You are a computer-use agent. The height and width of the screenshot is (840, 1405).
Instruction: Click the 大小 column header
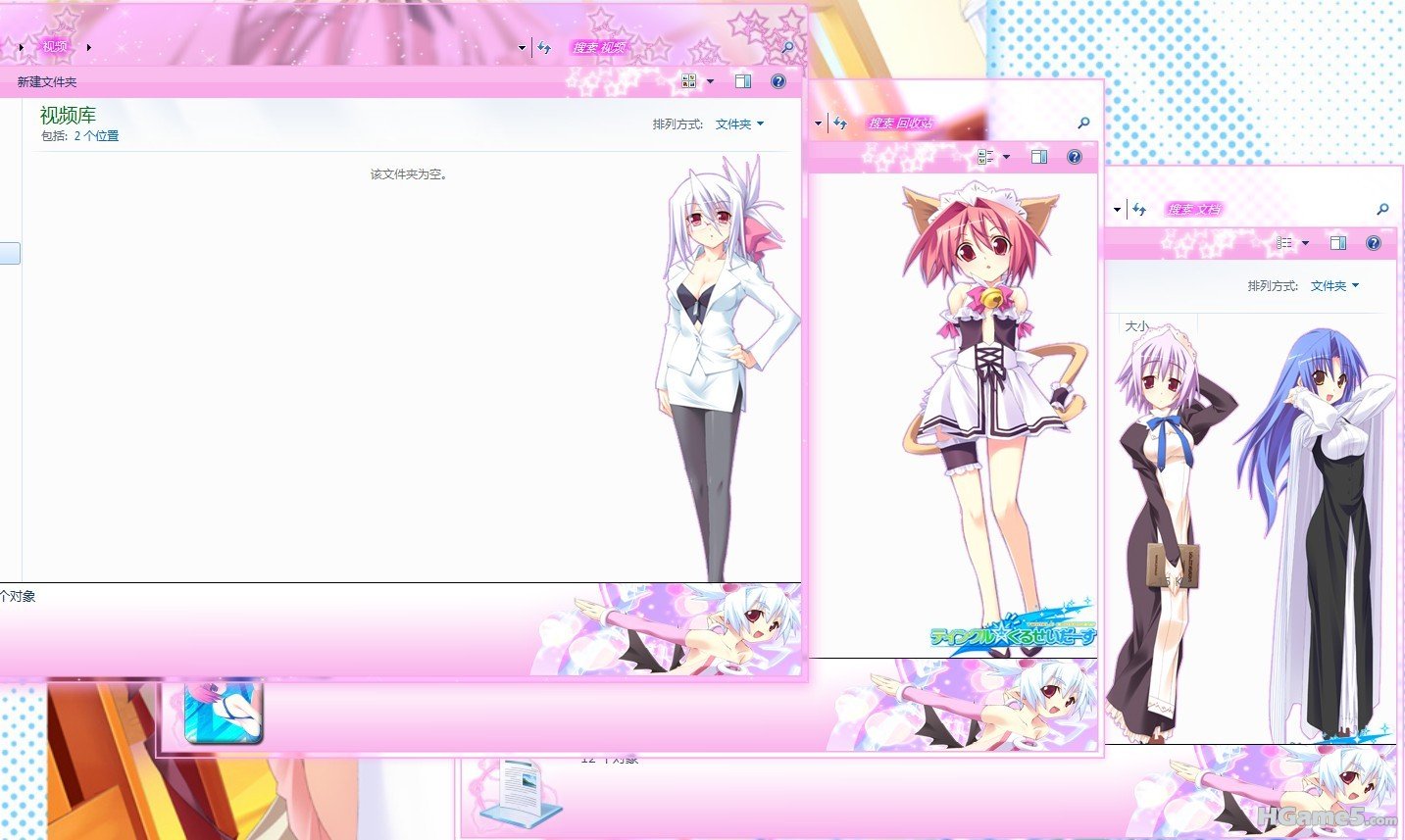click(x=1137, y=326)
